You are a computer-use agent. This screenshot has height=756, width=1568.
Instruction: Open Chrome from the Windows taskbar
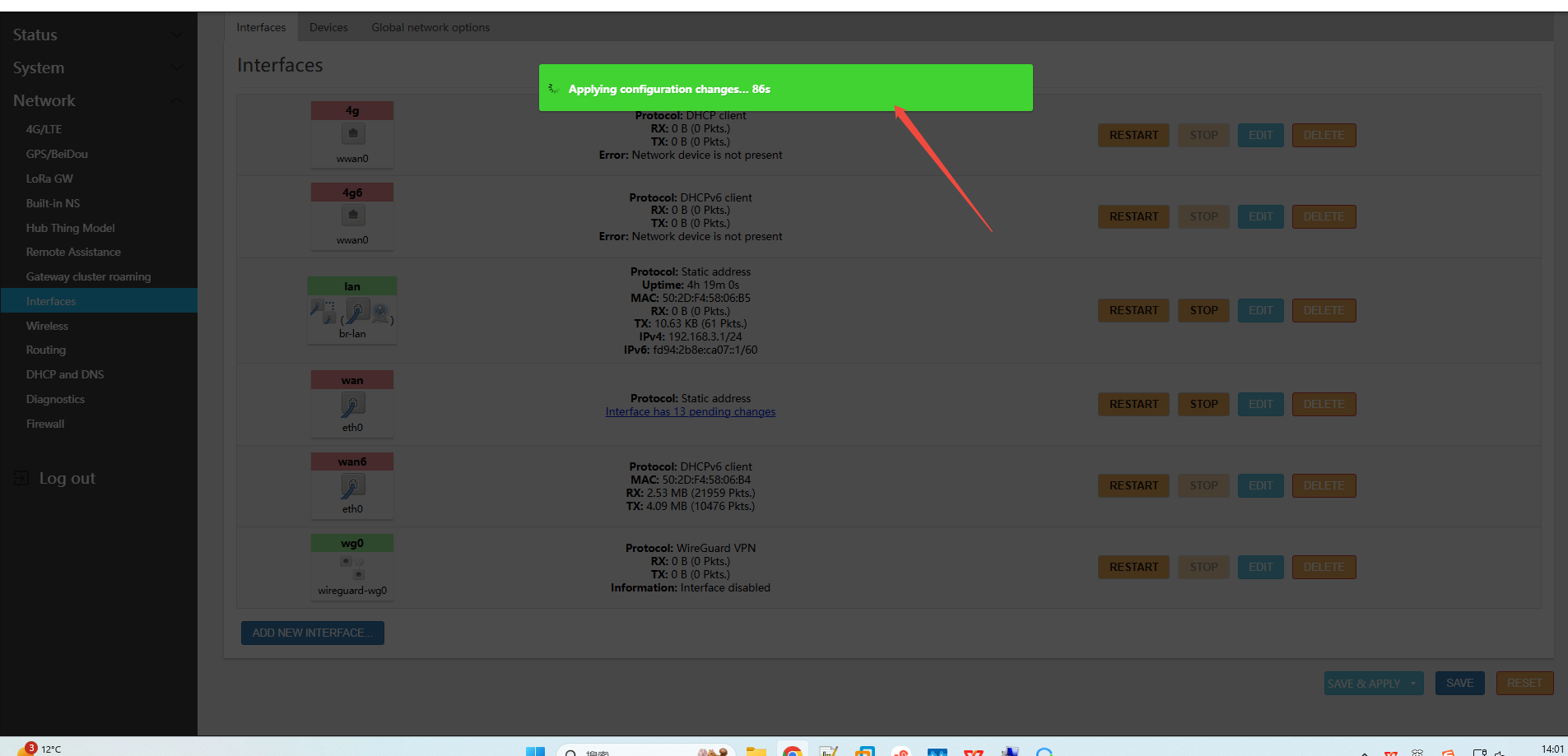coord(792,750)
